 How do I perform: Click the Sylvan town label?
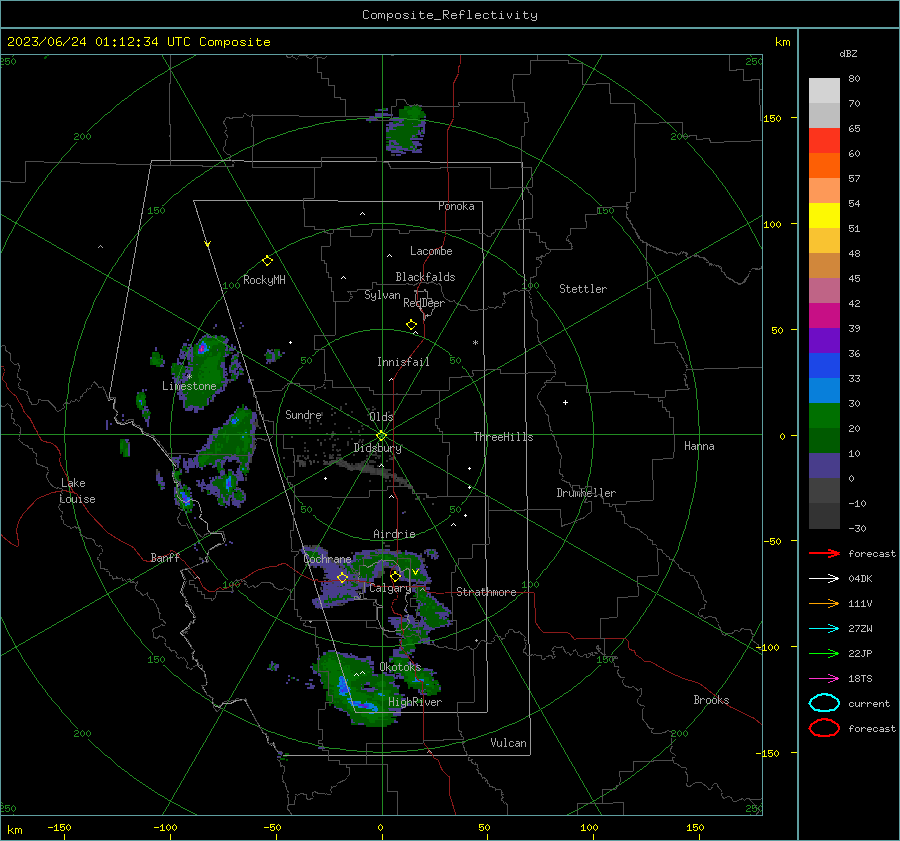point(382,295)
